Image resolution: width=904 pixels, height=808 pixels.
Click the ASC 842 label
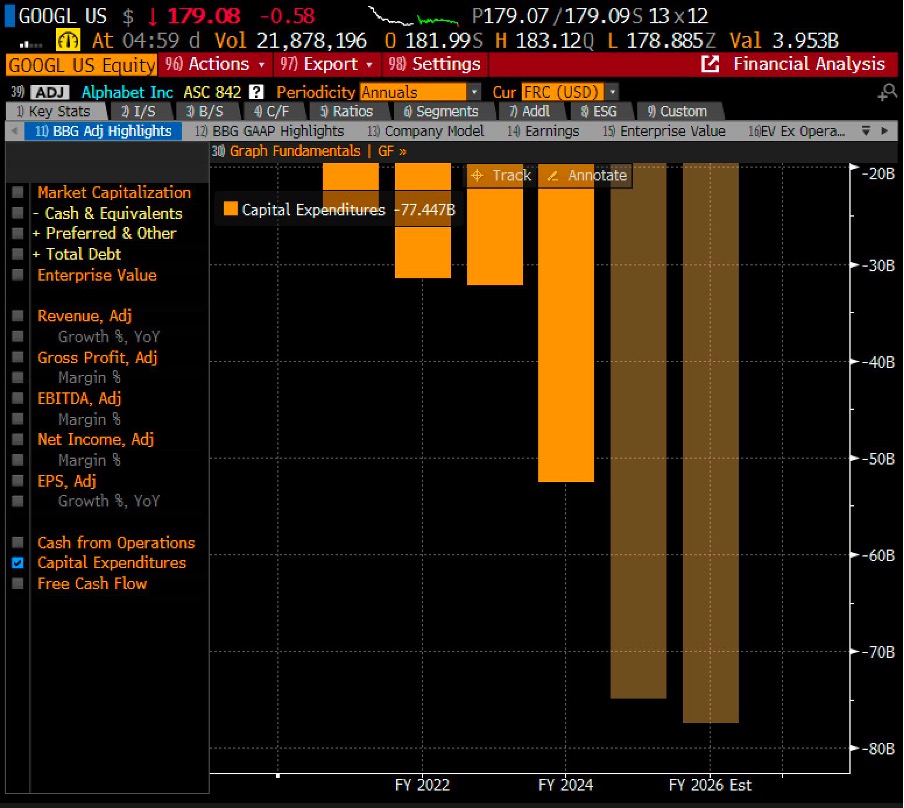(212, 92)
